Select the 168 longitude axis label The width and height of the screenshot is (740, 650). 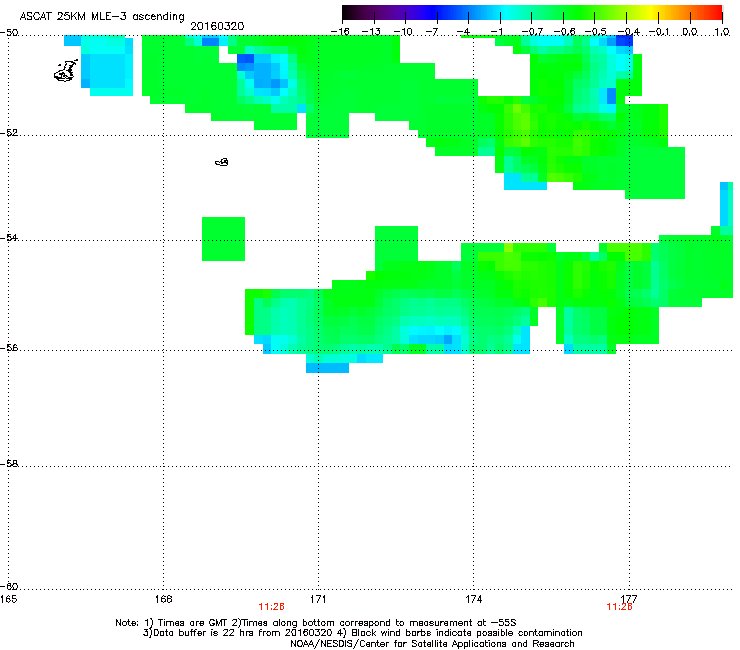point(164,599)
